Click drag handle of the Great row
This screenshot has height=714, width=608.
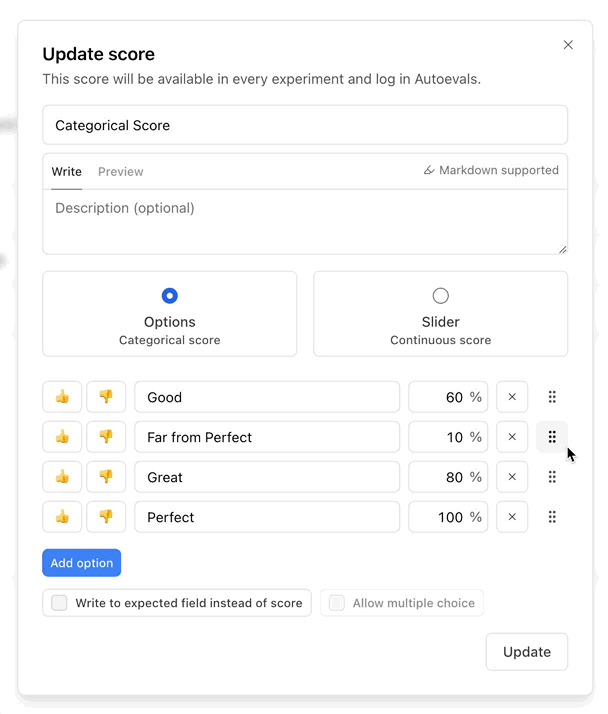(x=552, y=477)
